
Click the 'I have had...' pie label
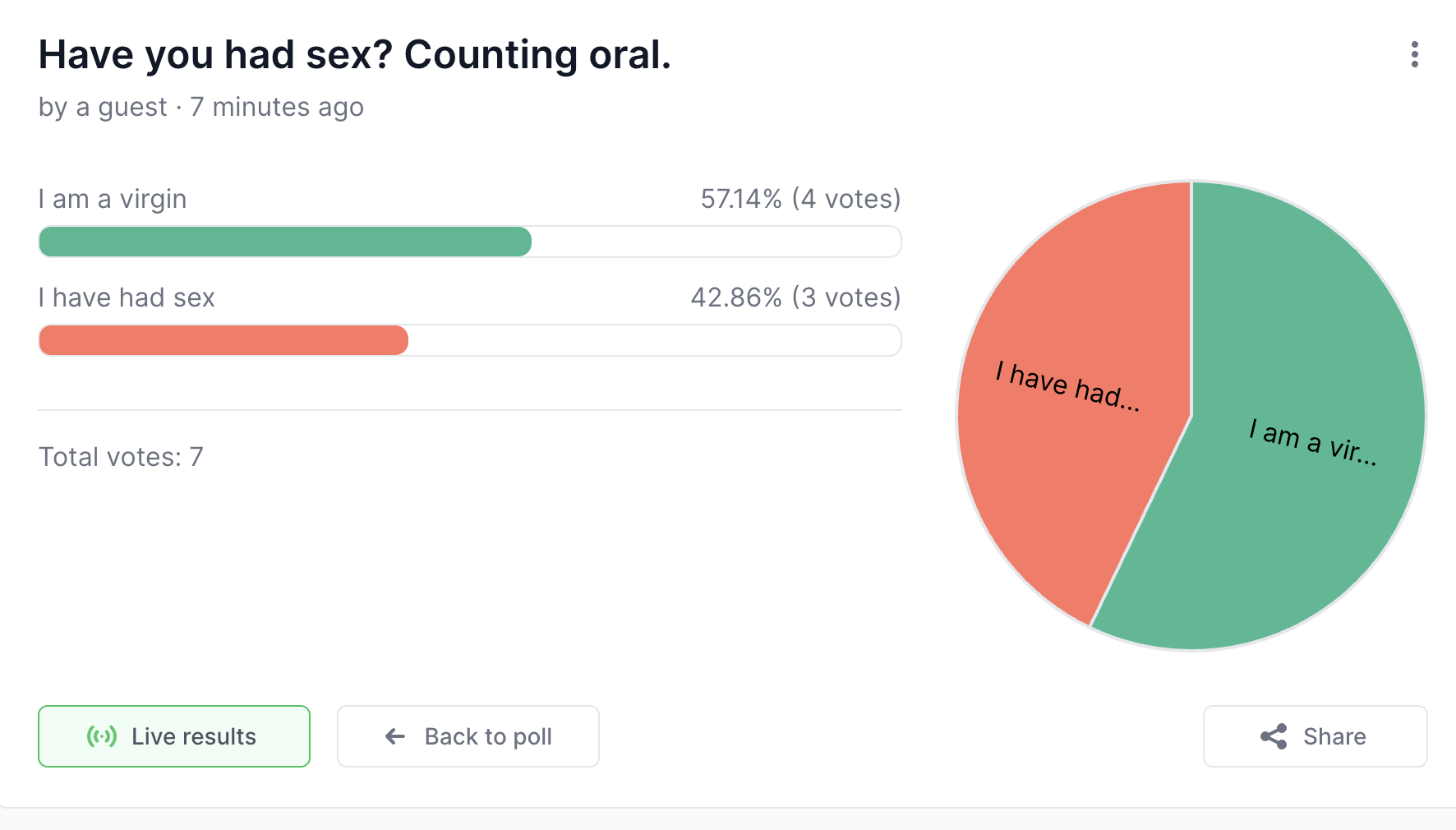coord(1067,386)
